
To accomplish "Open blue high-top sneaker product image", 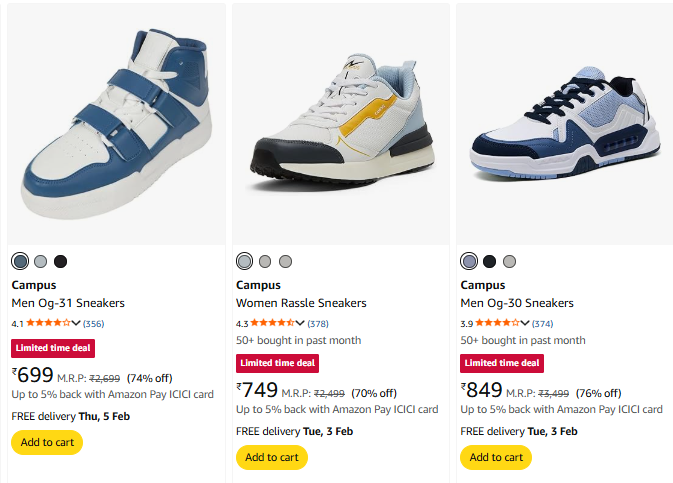I will coord(116,125).
